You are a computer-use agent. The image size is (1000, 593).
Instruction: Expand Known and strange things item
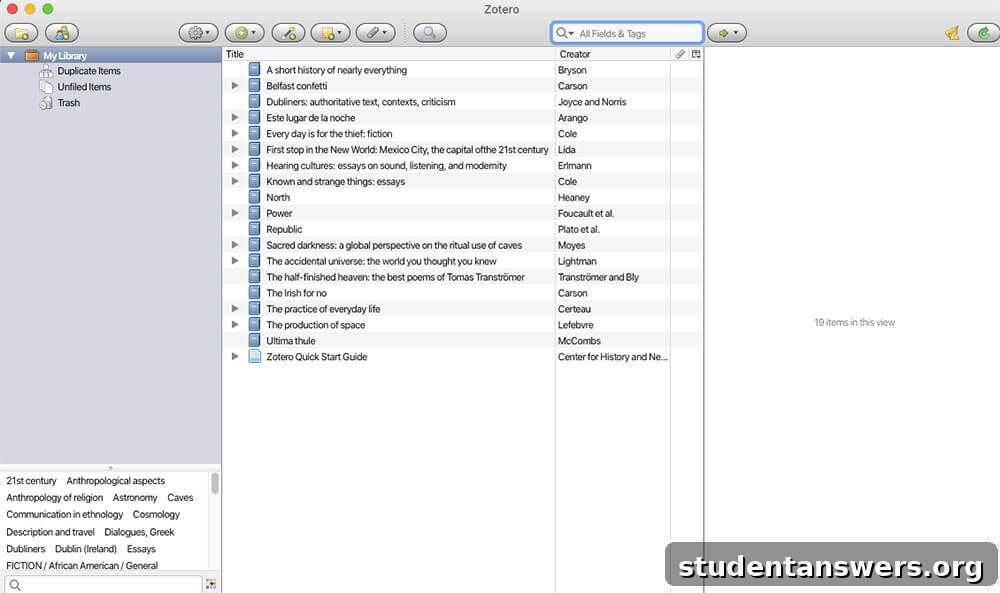(235, 181)
